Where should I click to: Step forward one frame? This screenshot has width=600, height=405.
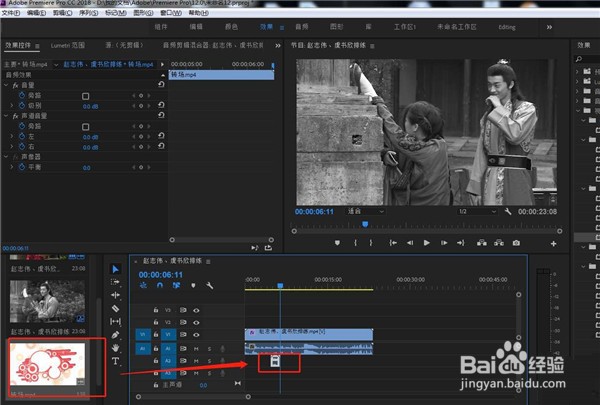[x=444, y=243]
